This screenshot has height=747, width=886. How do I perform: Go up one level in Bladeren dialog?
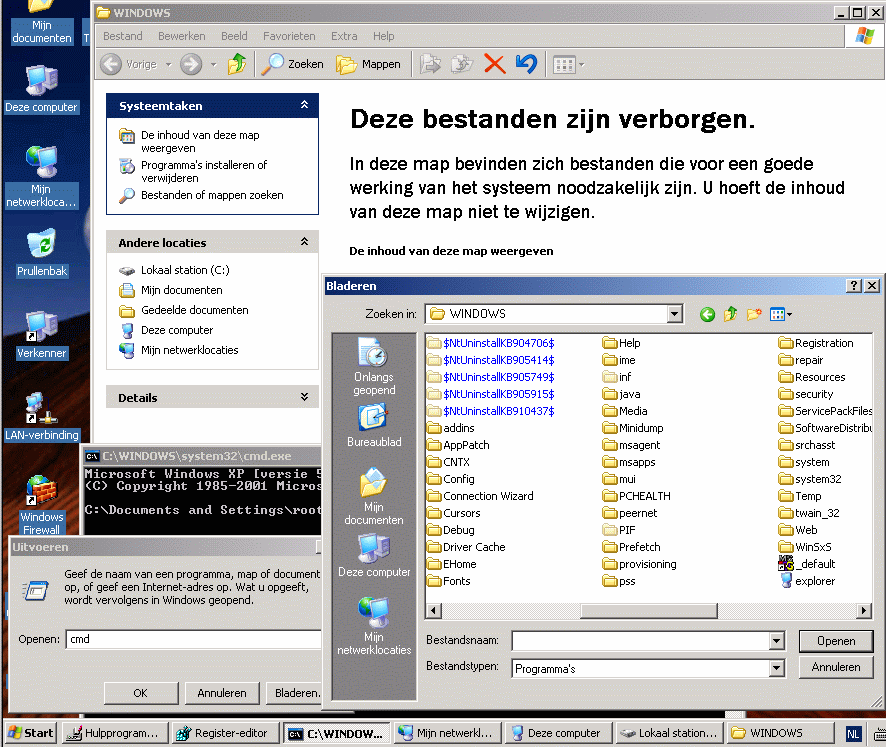pyautogui.click(x=731, y=314)
